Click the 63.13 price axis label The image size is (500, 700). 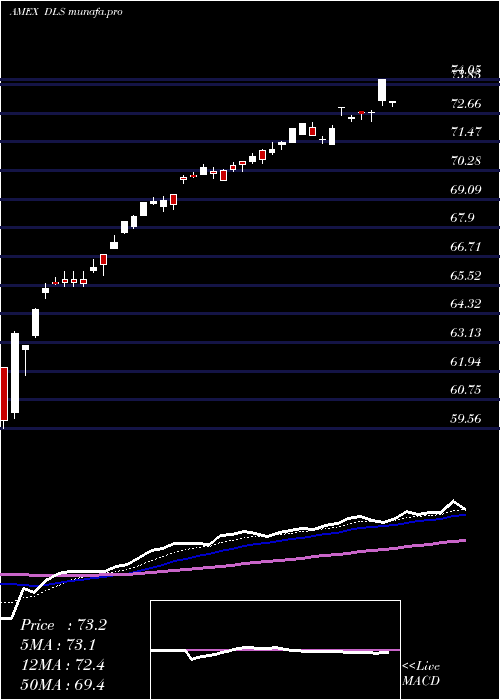[466, 333]
